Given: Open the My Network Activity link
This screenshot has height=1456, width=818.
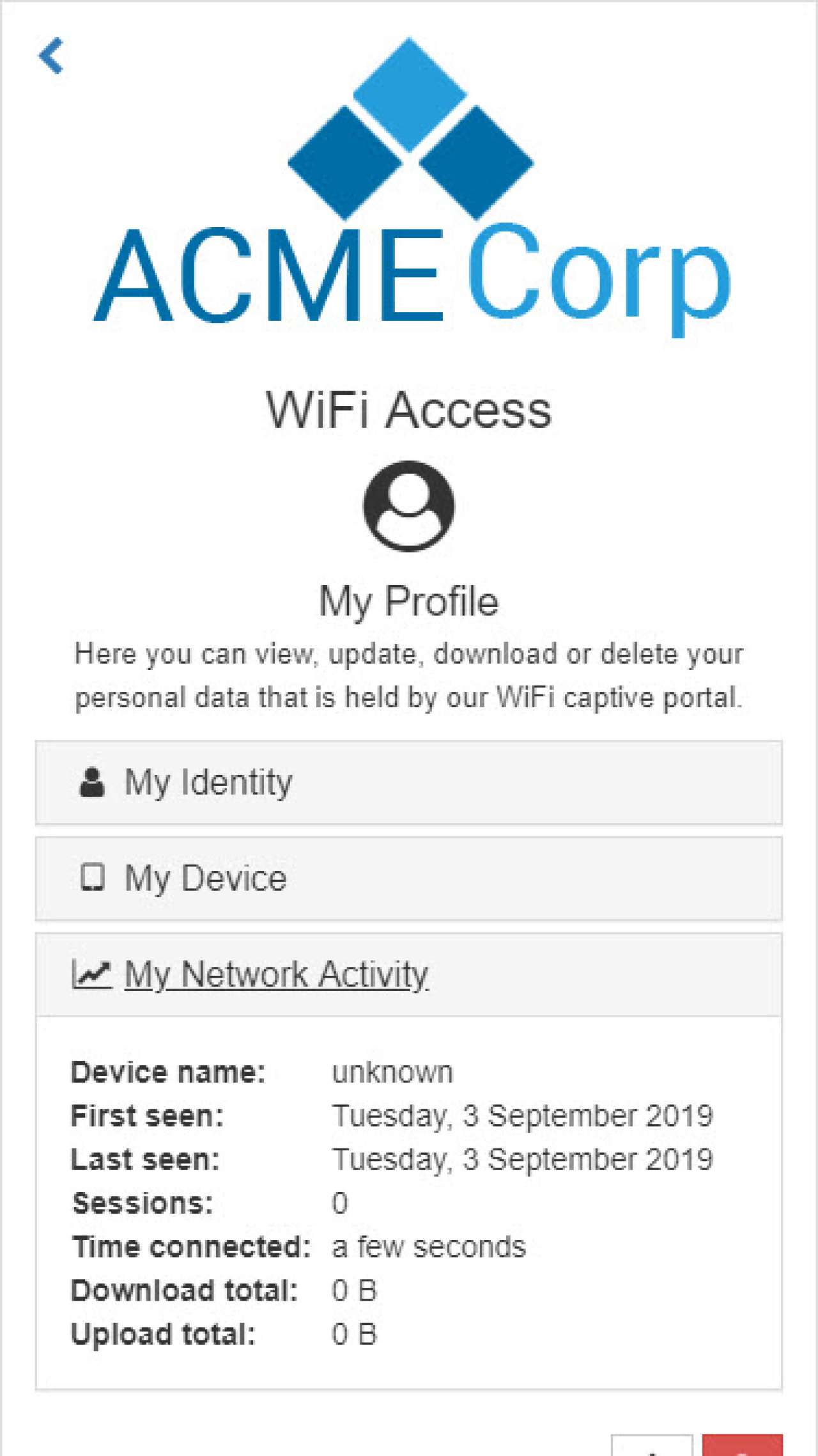Looking at the screenshot, I should (275, 974).
